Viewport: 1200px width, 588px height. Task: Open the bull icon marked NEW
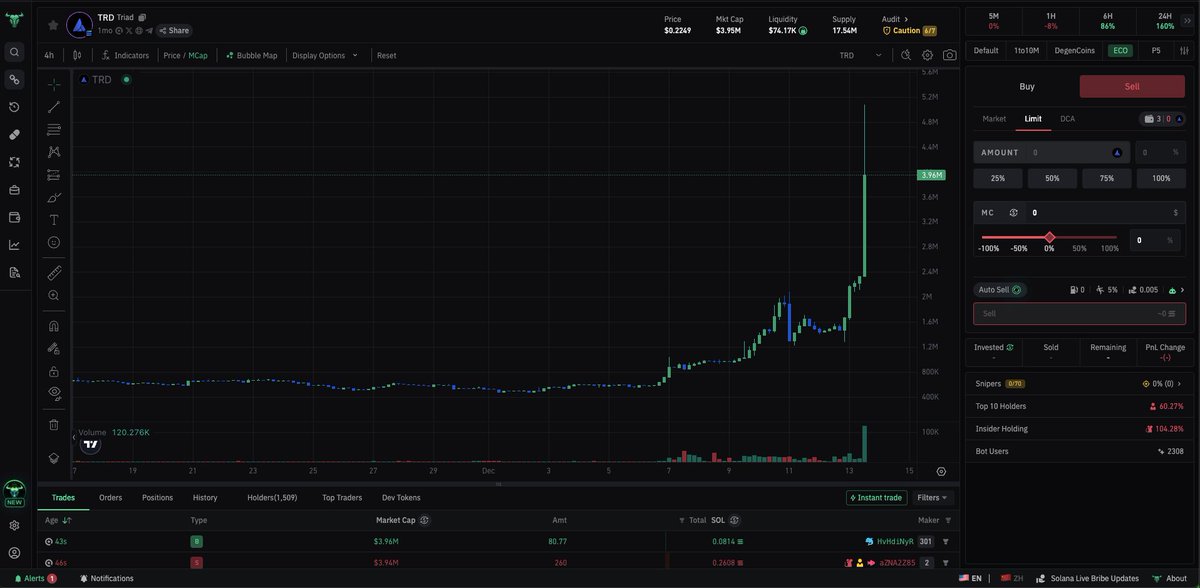click(x=14, y=493)
